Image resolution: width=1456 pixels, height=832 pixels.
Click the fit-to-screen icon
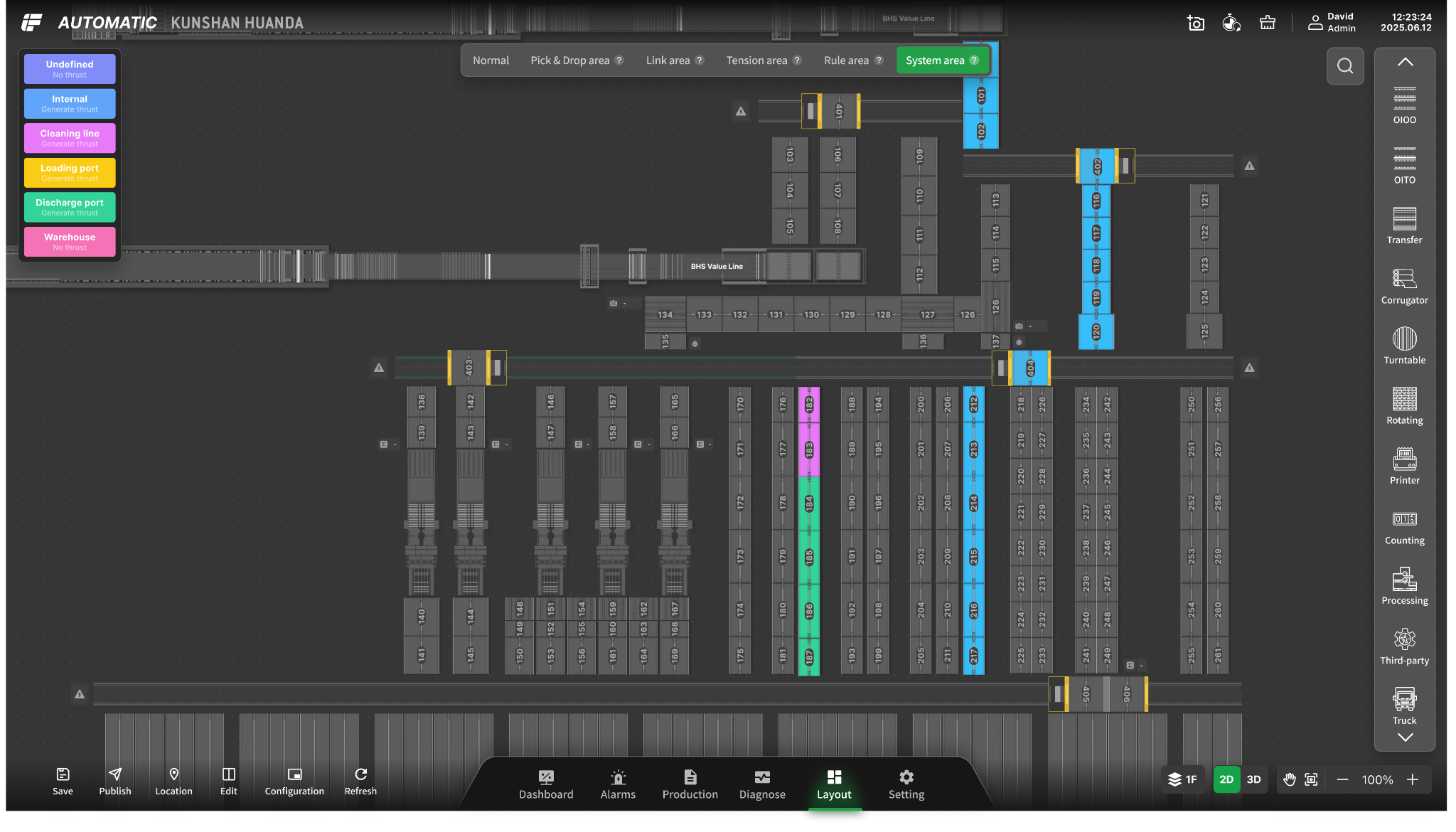1312,780
